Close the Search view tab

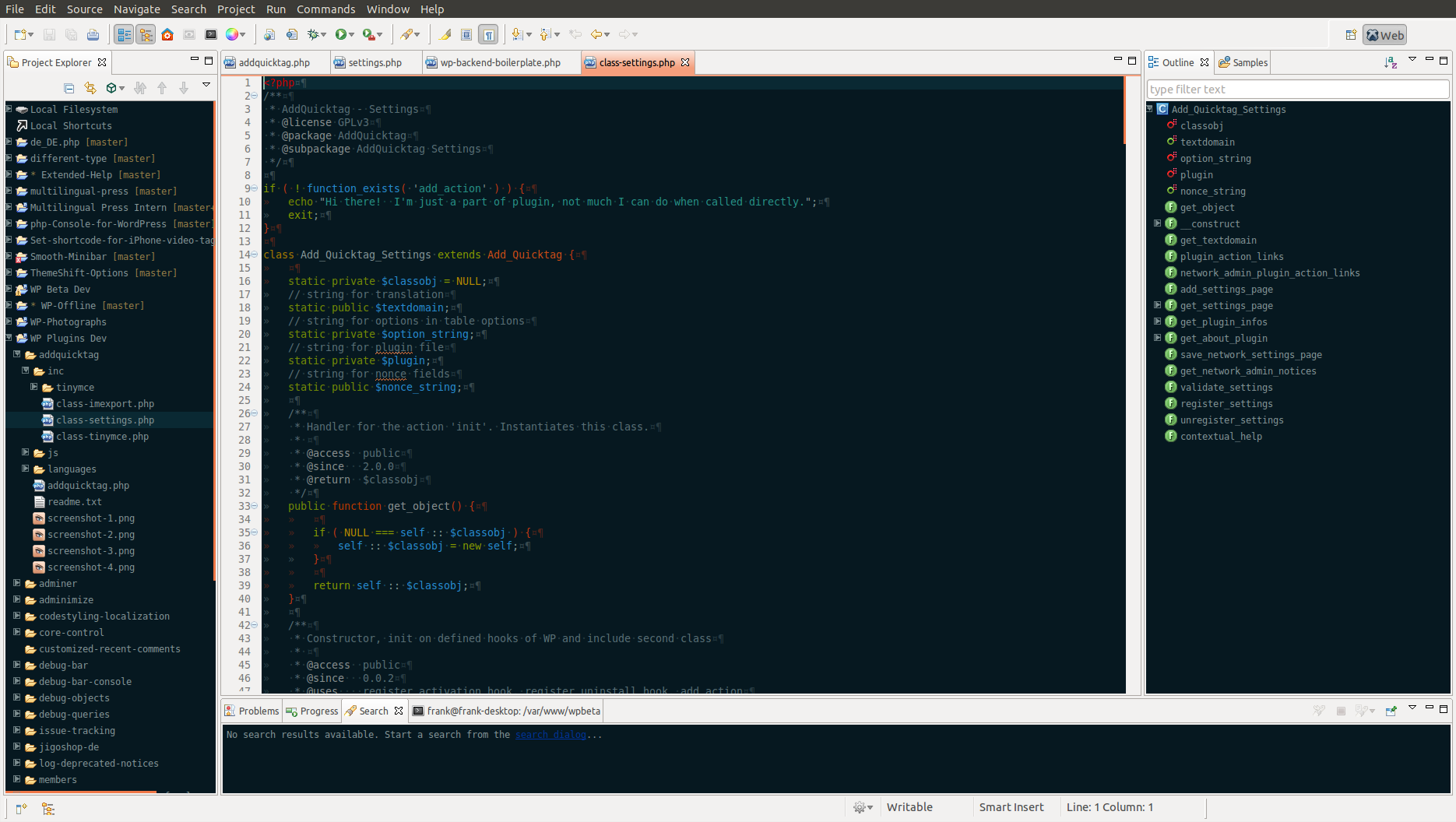point(399,711)
